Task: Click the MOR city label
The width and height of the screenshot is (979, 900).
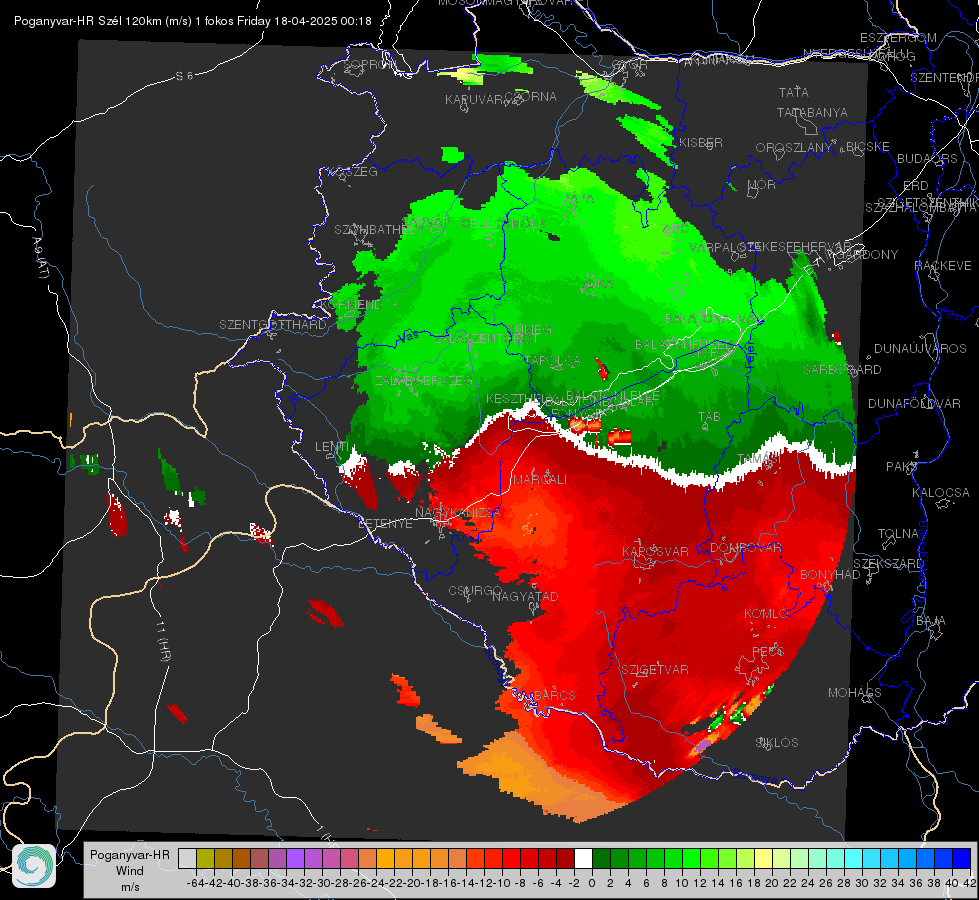Action: (x=762, y=185)
